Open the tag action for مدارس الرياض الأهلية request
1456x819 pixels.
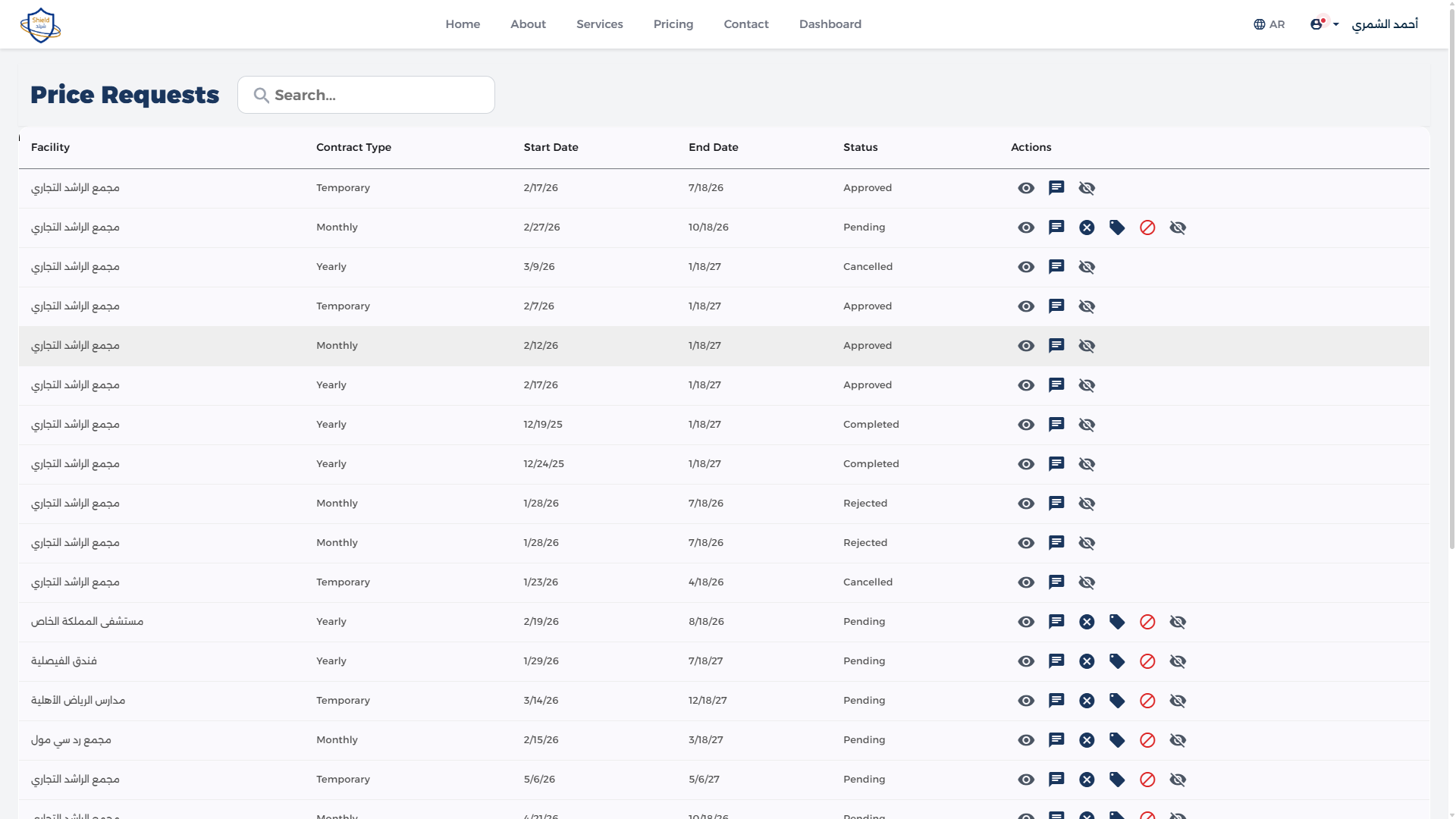1117,700
